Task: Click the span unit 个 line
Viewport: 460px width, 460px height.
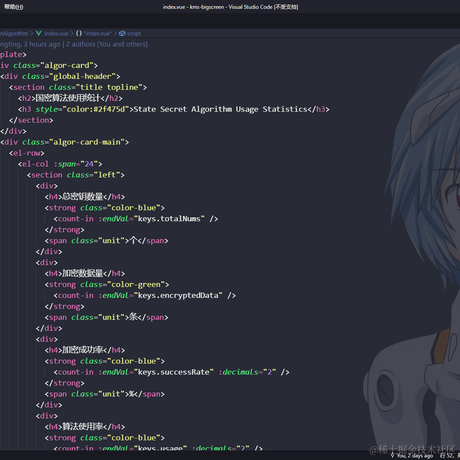Action: point(107,241)
